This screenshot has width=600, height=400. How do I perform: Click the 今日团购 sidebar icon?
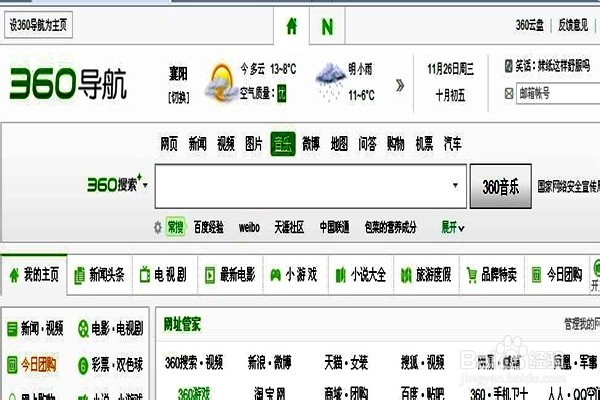click(x=12, y=365)
